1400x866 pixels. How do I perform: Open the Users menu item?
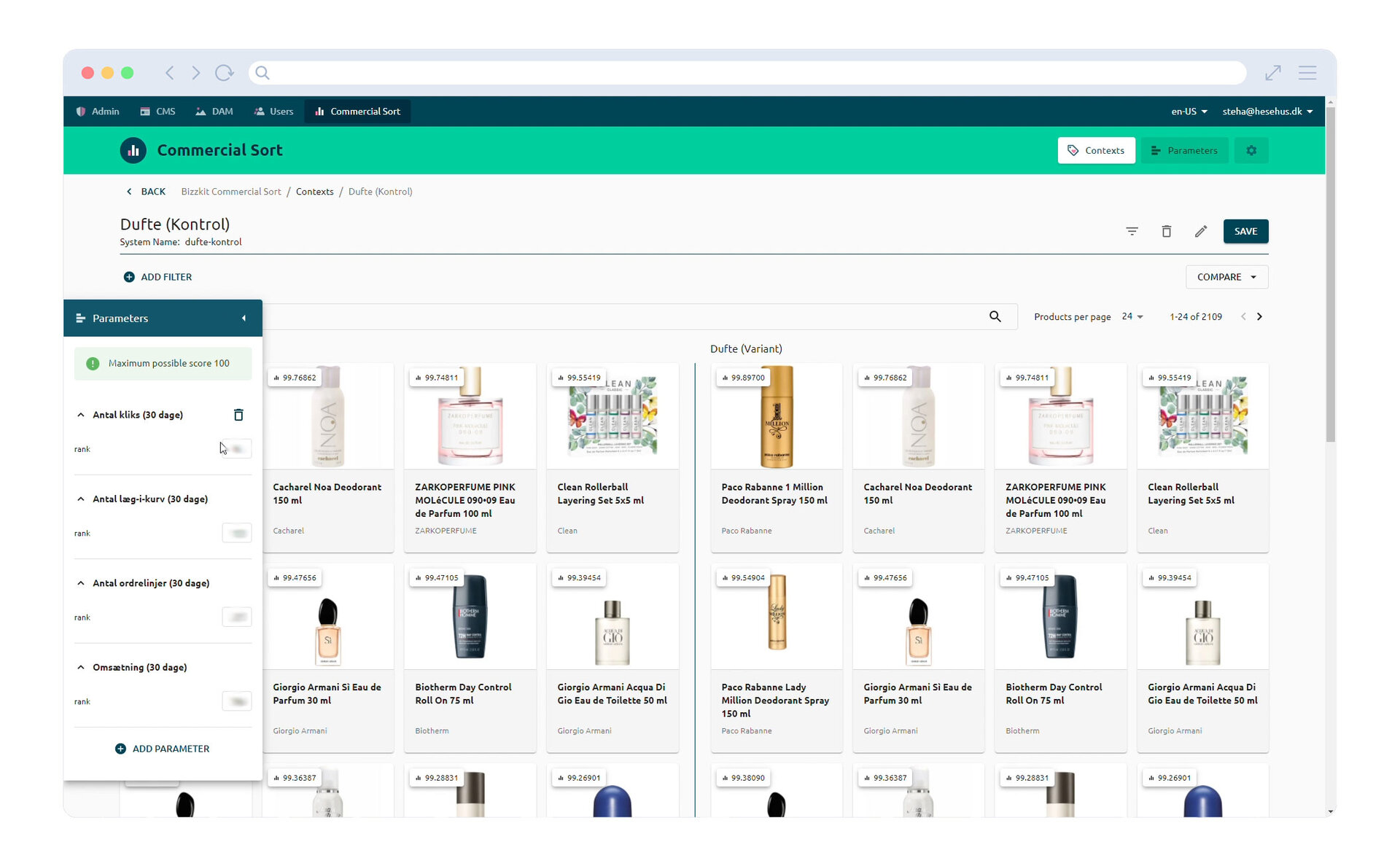coord(274,112)
